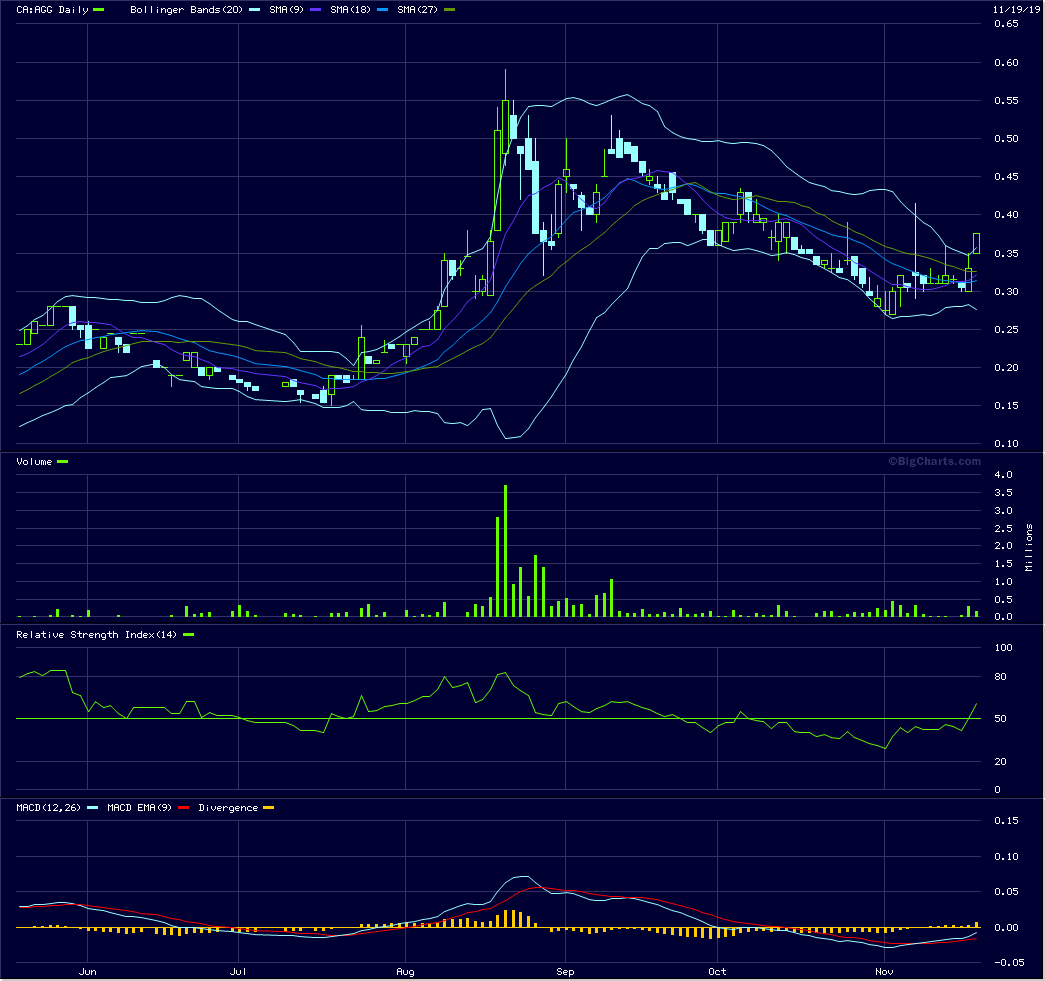This screenshot has height=981, width=1045.
Task: Click the CA:AGG Daily chart title
Action: click(51, 9)
